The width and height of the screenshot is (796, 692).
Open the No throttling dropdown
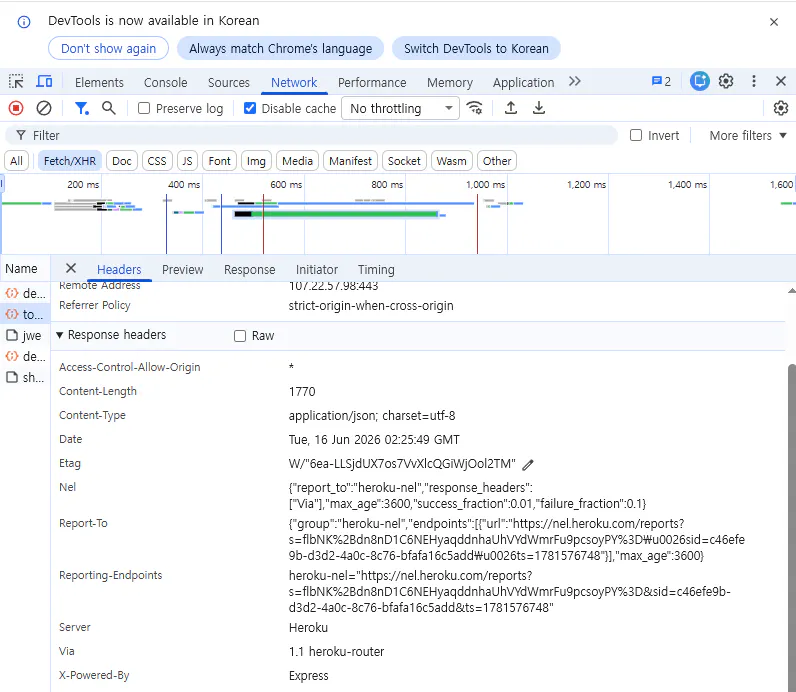[401, 108]
